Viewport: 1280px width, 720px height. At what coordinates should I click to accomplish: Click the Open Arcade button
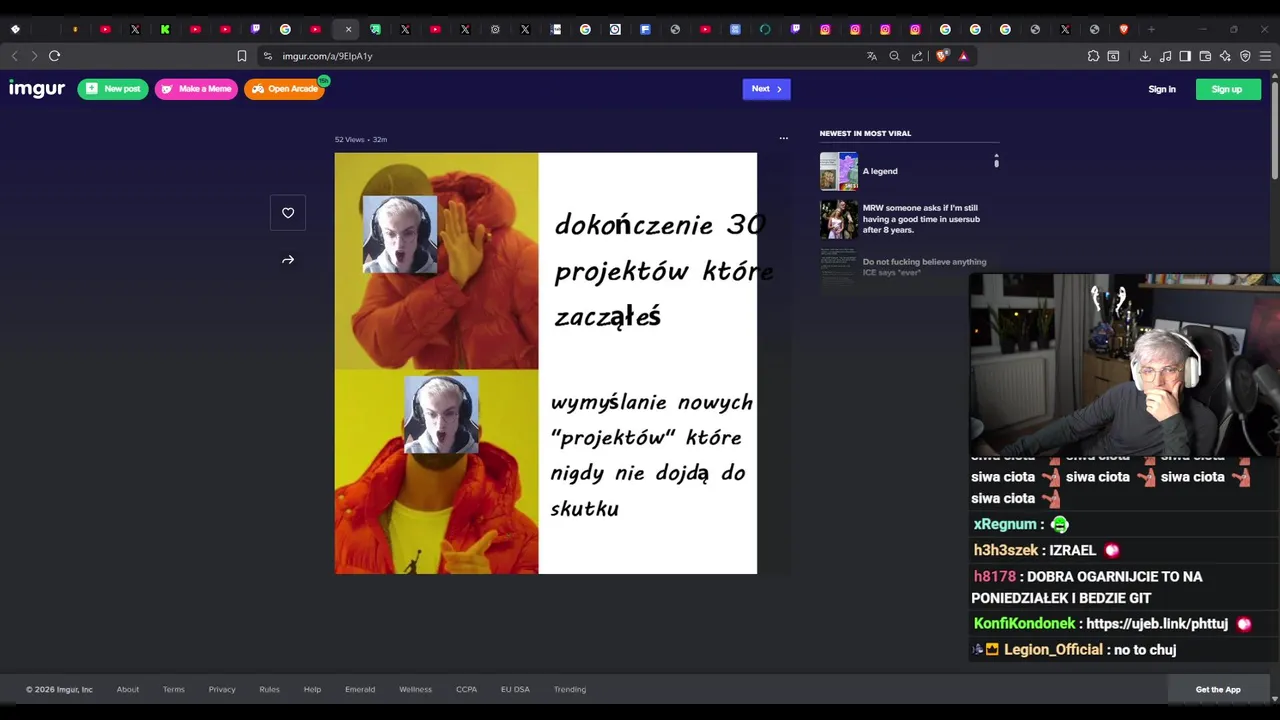(x=285, y=89)
